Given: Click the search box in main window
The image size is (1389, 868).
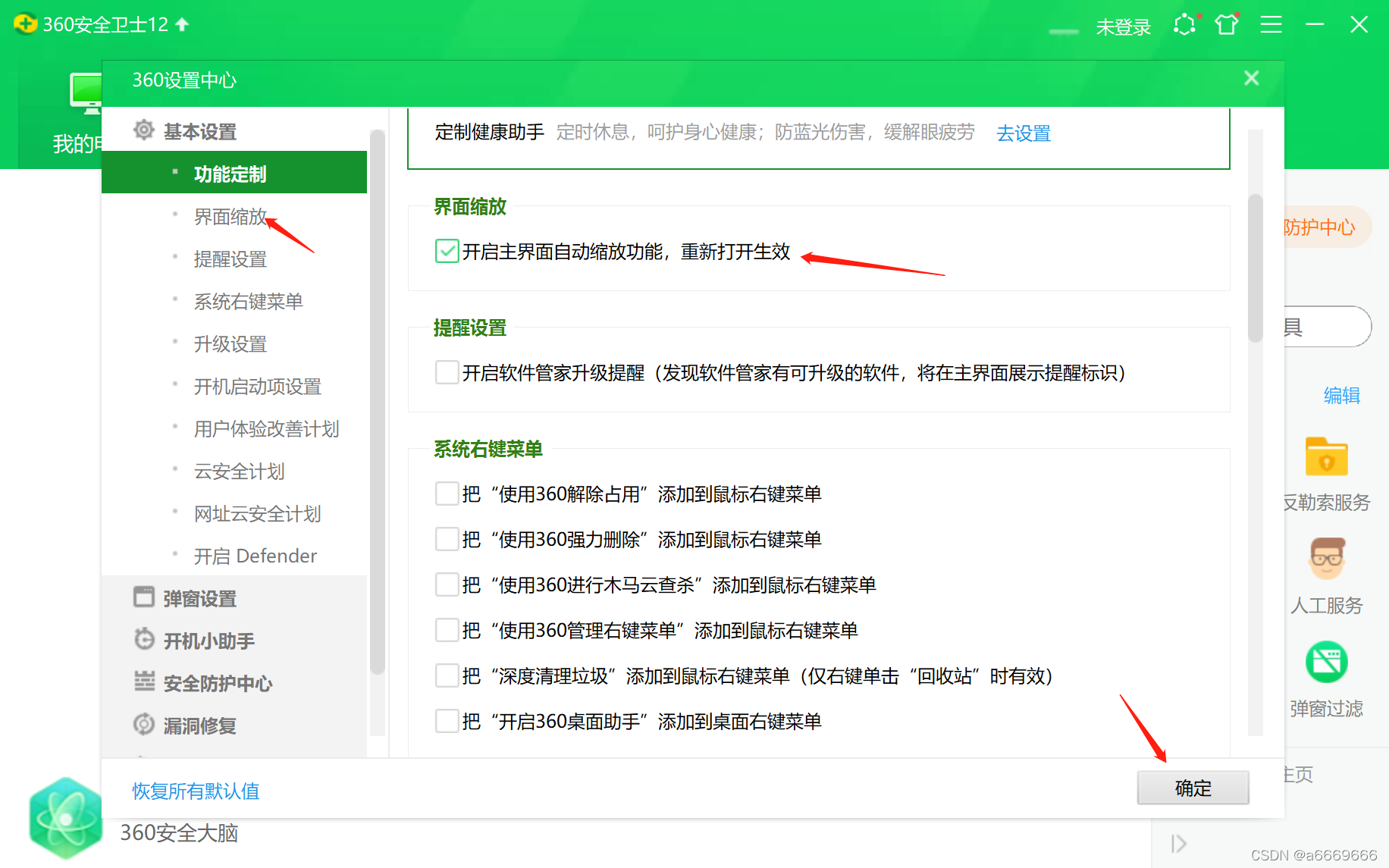Looking at the screenshot, I should pos(1327,327).
